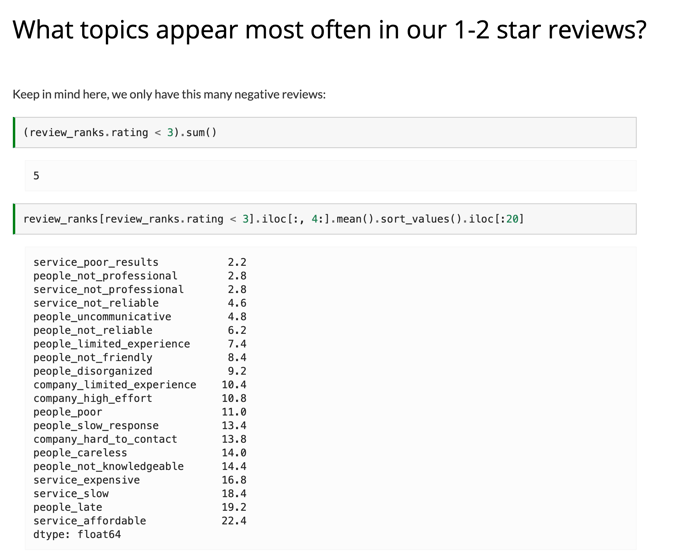The width and height of the screenshot is (680, 554).
Task: Click the people_disorganized row
Action: 93,371
